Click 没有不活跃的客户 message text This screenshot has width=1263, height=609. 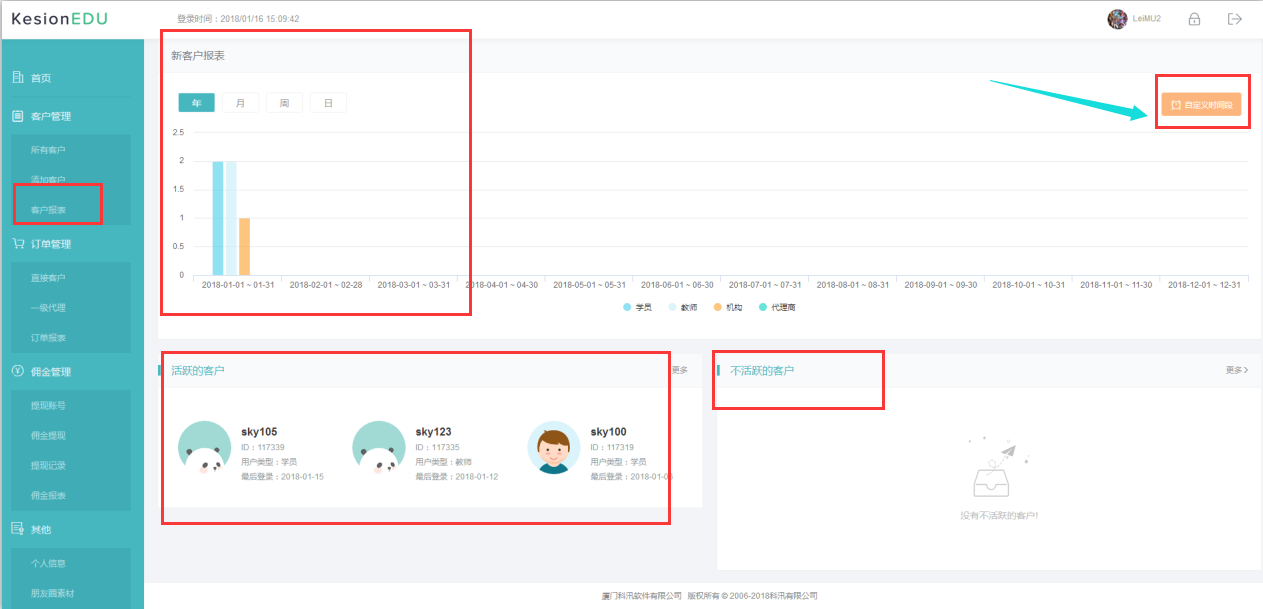(998, 516)
